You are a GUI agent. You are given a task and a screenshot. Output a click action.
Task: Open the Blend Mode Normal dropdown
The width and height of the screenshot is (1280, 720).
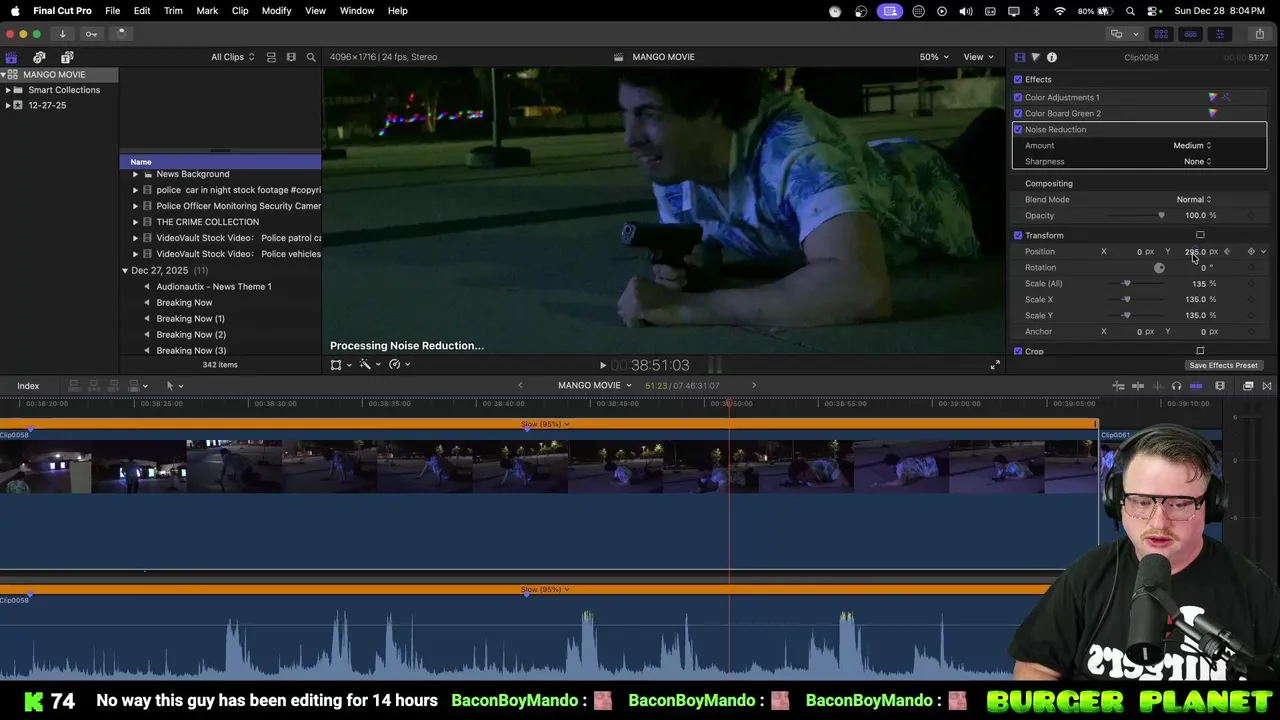pos(1194,199)
